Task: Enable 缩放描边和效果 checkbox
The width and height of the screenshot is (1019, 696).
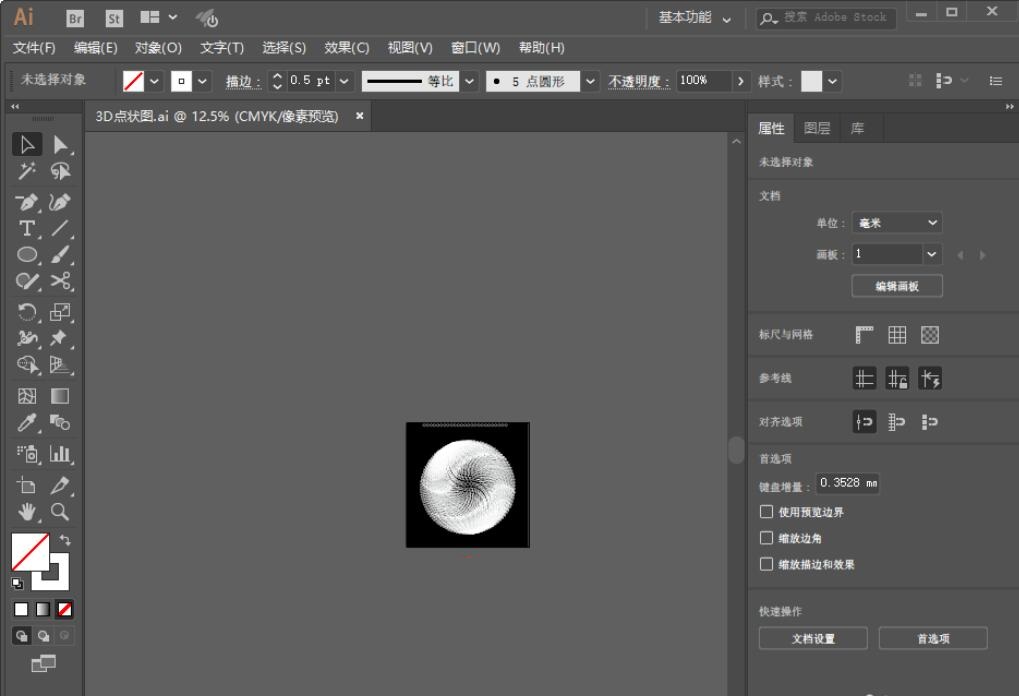Action: [767, 564]
